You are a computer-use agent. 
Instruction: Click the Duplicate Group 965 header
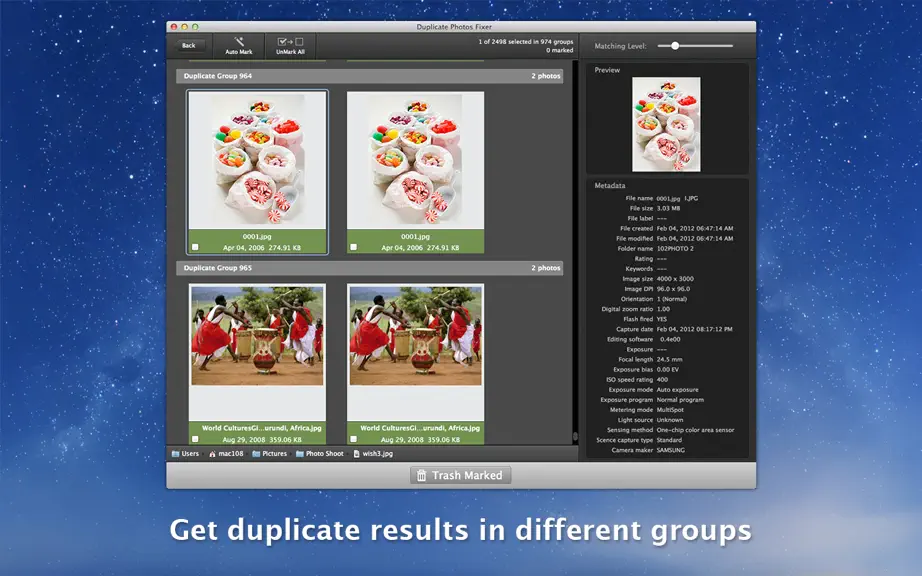pyautogui.click(x=370, y=268)
